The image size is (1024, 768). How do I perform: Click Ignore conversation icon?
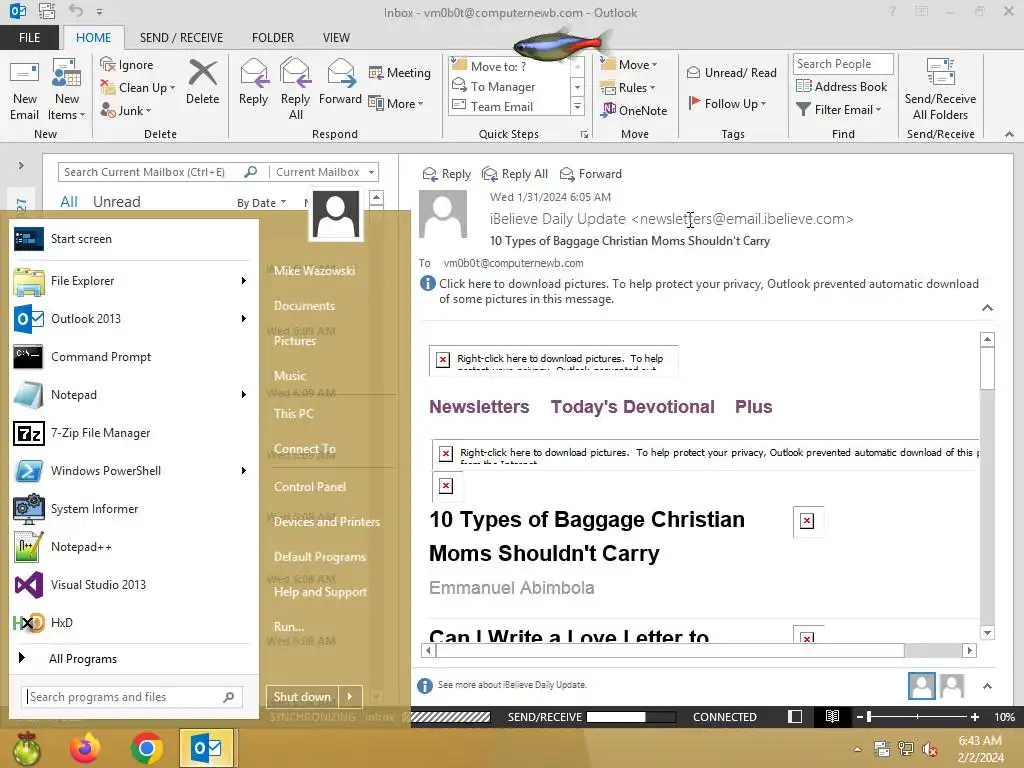(108, 64)
